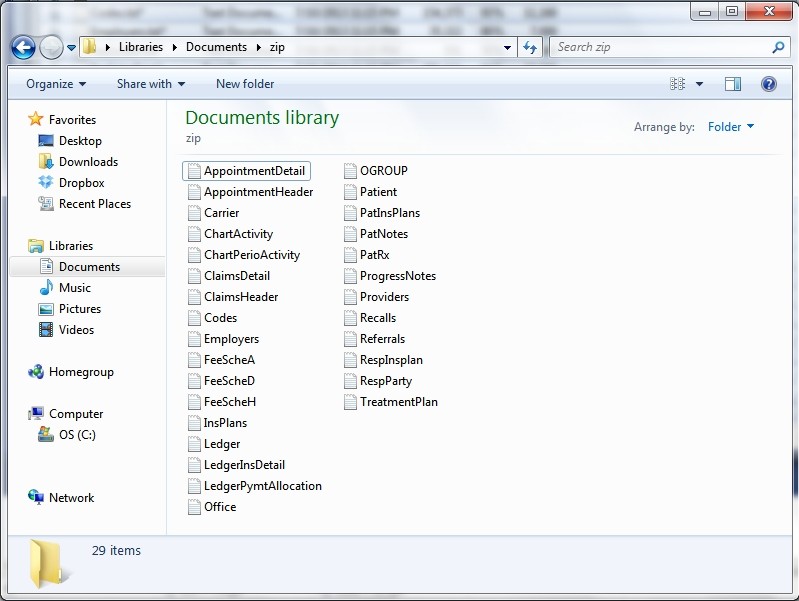
Task: Change your view icon button
Action: tap(677, 84)
